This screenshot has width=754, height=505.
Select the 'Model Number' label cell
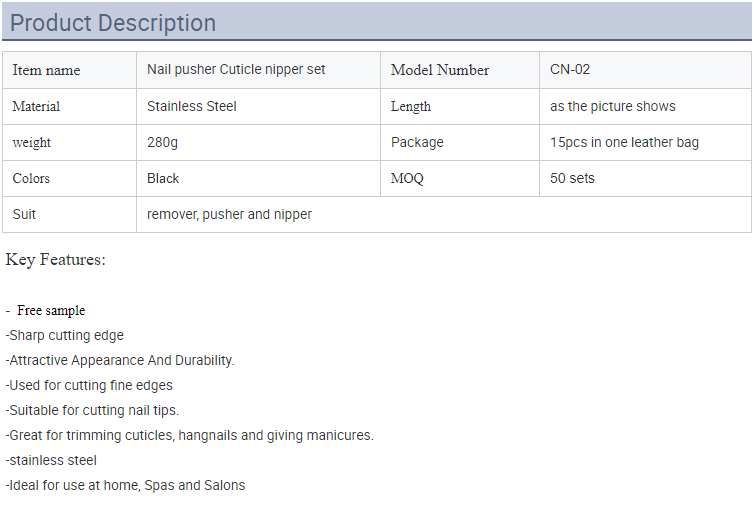click(460, 70)
